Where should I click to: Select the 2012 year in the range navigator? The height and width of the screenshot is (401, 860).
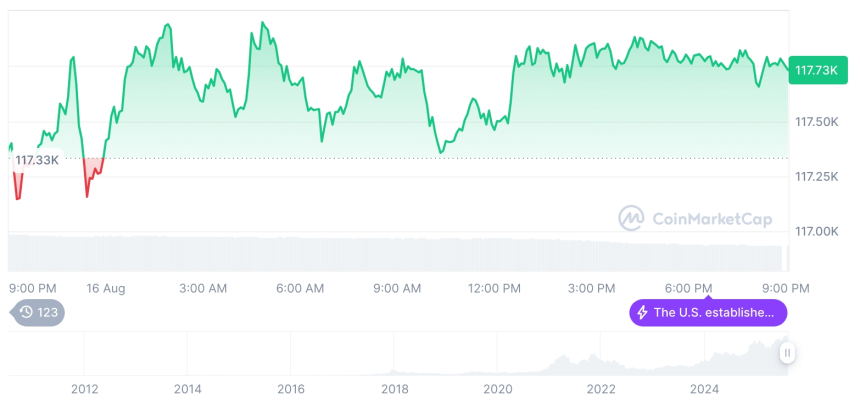85,388
